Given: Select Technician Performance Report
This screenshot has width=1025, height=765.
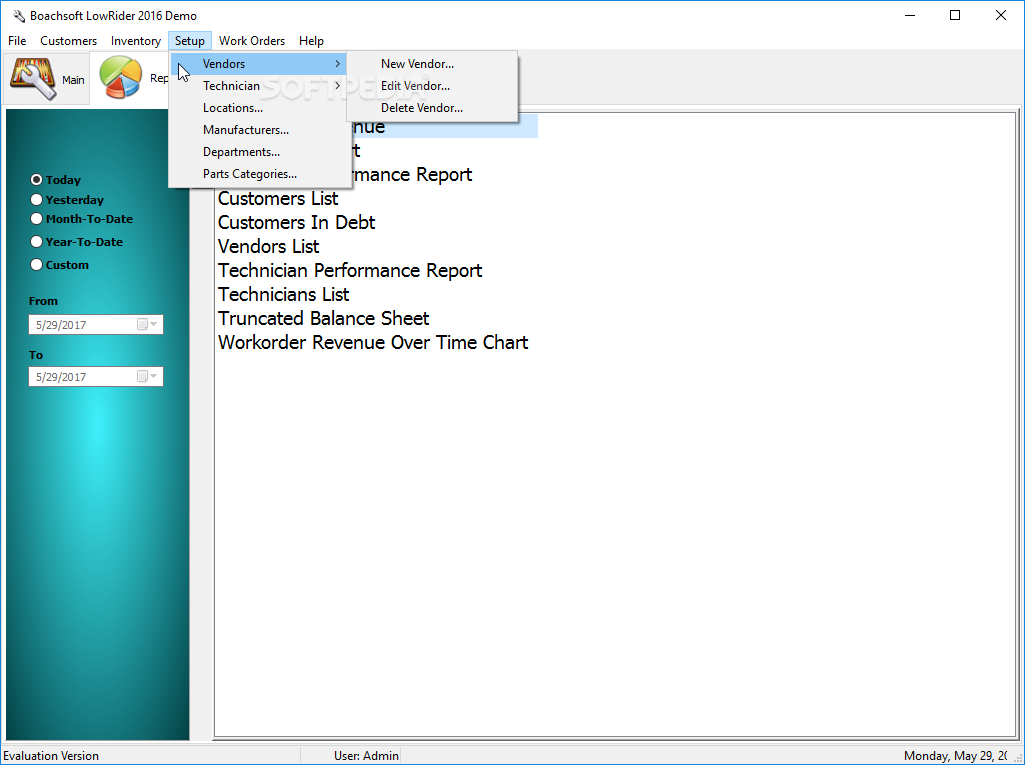Looking at the screenshot, I should 350,270.
